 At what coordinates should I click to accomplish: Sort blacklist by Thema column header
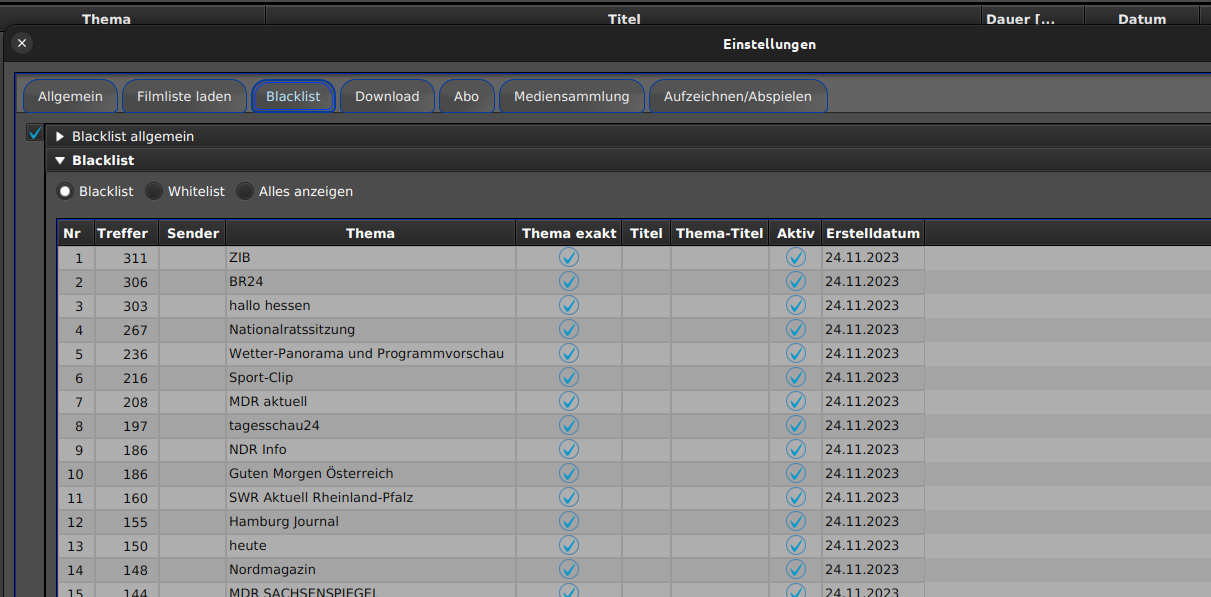tap(370, 233)
